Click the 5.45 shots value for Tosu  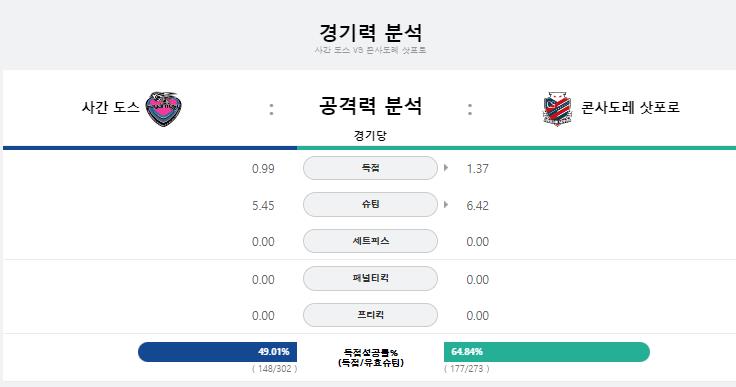pyautogui.click(x=263, y=206)
